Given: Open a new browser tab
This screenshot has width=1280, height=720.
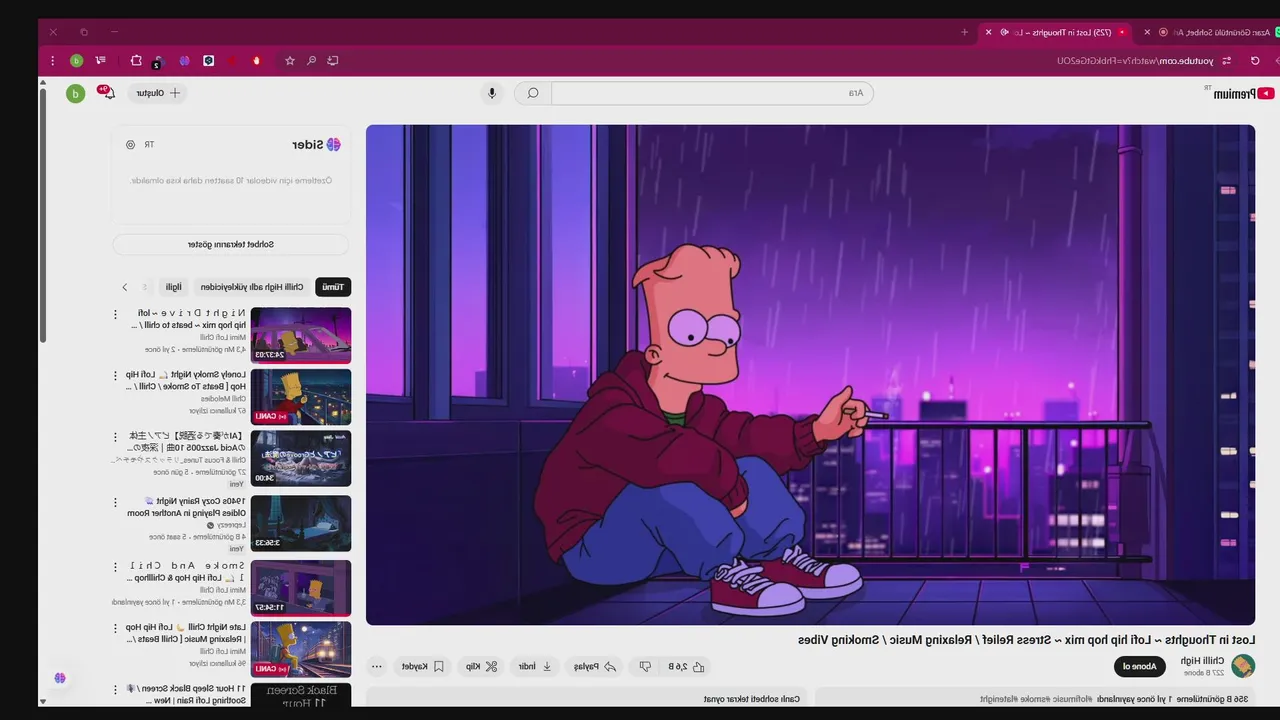Looking at the screenshot, I should tap(964, 32).
